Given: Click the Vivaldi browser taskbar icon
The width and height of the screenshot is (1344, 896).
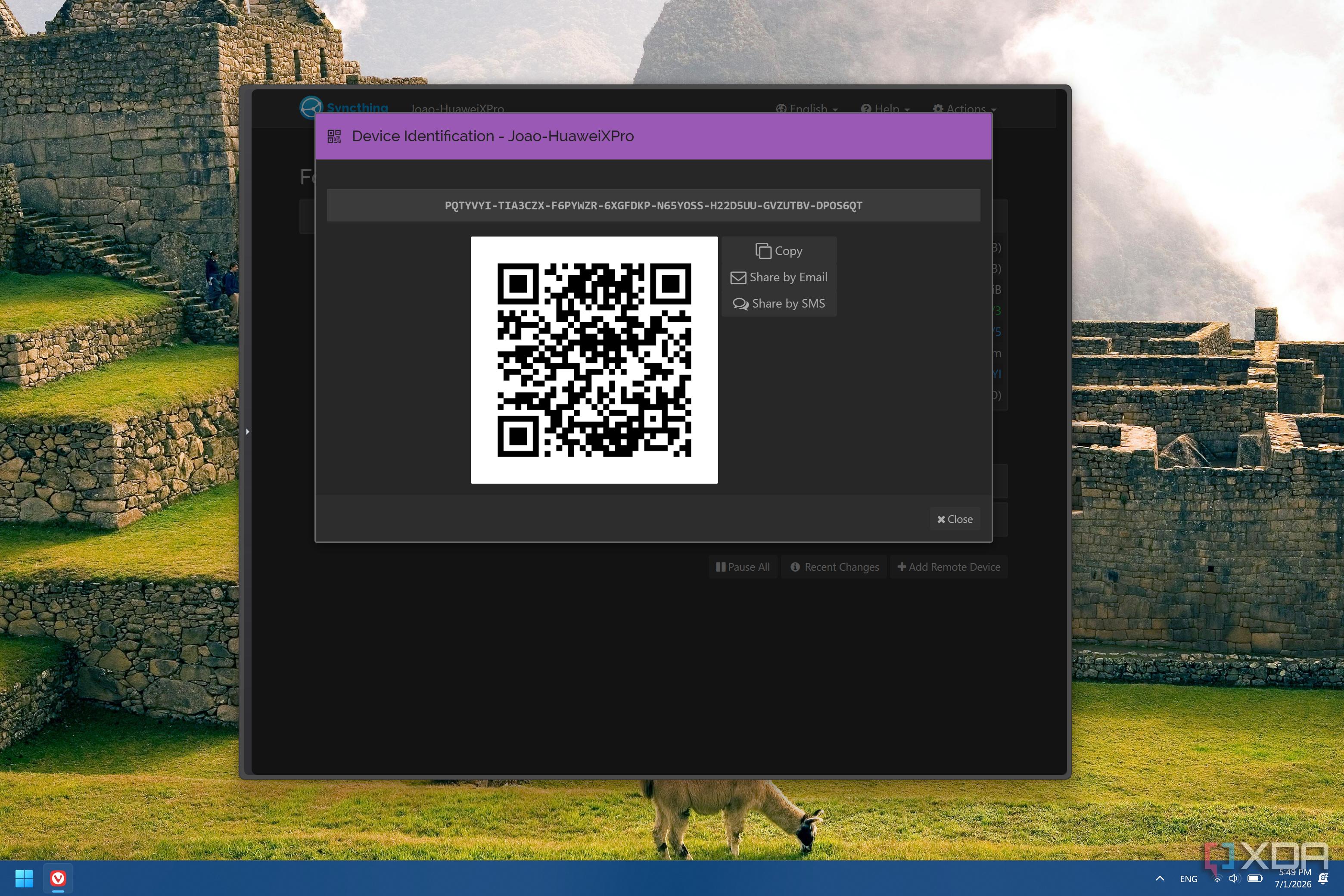Looking at the screenshot, I should 58,878.
